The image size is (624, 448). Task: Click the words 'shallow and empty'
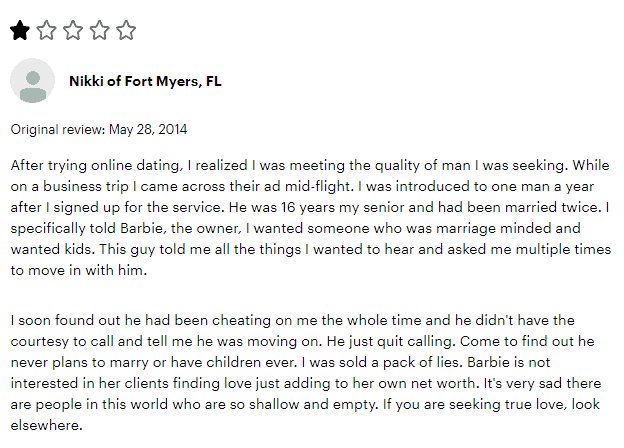coord(313,405)
